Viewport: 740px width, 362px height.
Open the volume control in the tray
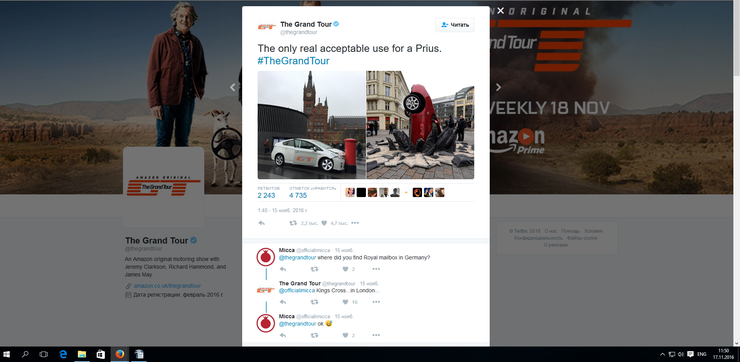point(681,354)
